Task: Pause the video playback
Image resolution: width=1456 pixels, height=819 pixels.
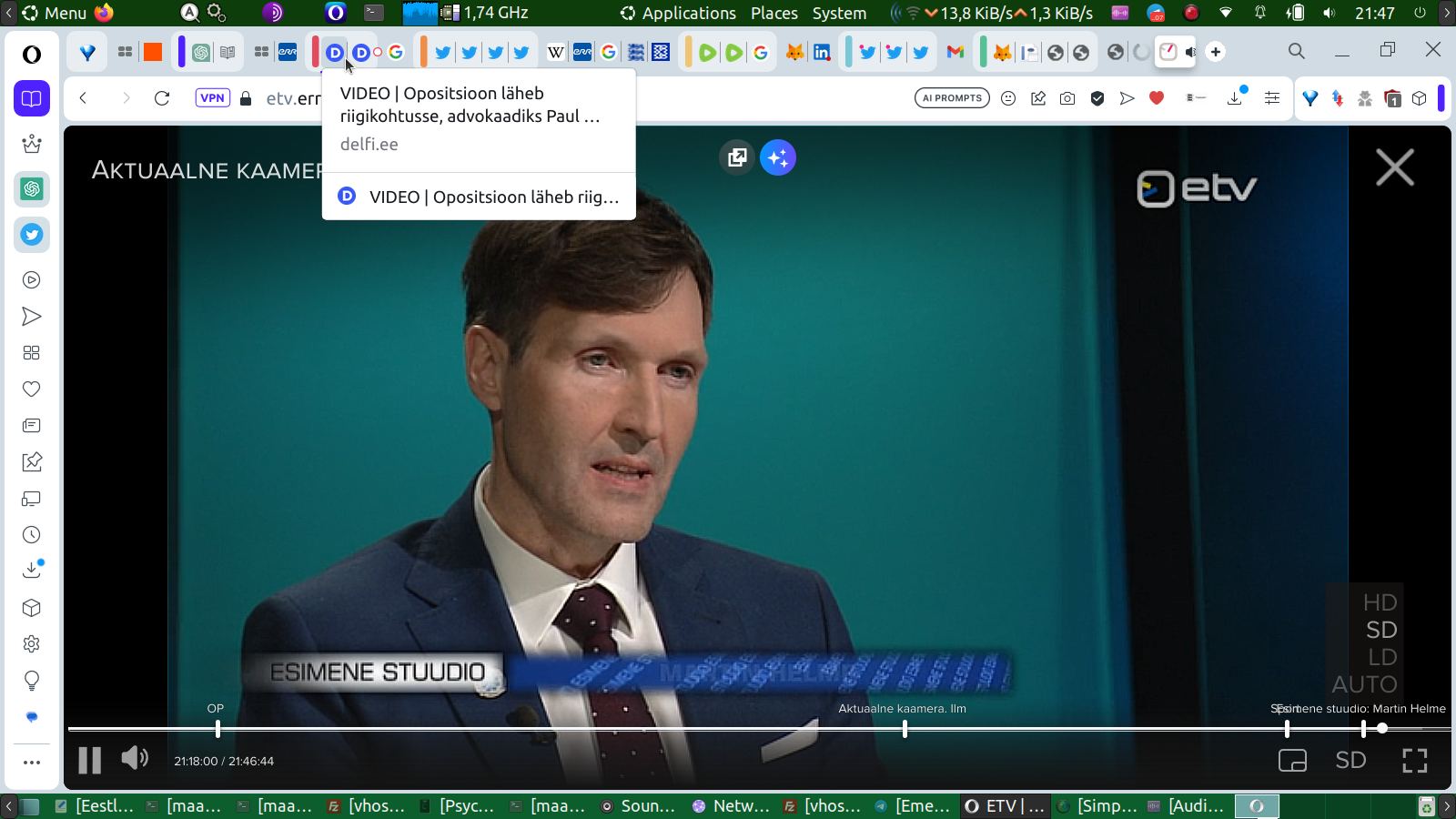Action: [89, 760]
